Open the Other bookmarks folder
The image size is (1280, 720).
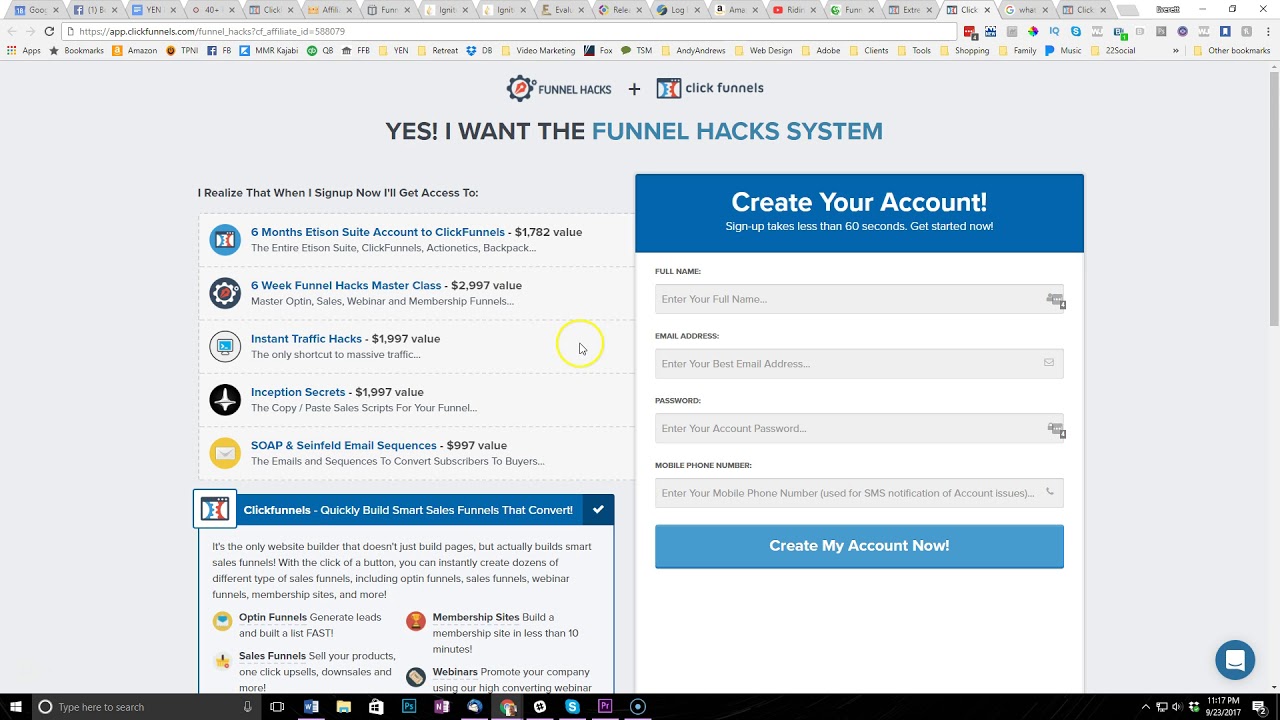coord(1232,50)
